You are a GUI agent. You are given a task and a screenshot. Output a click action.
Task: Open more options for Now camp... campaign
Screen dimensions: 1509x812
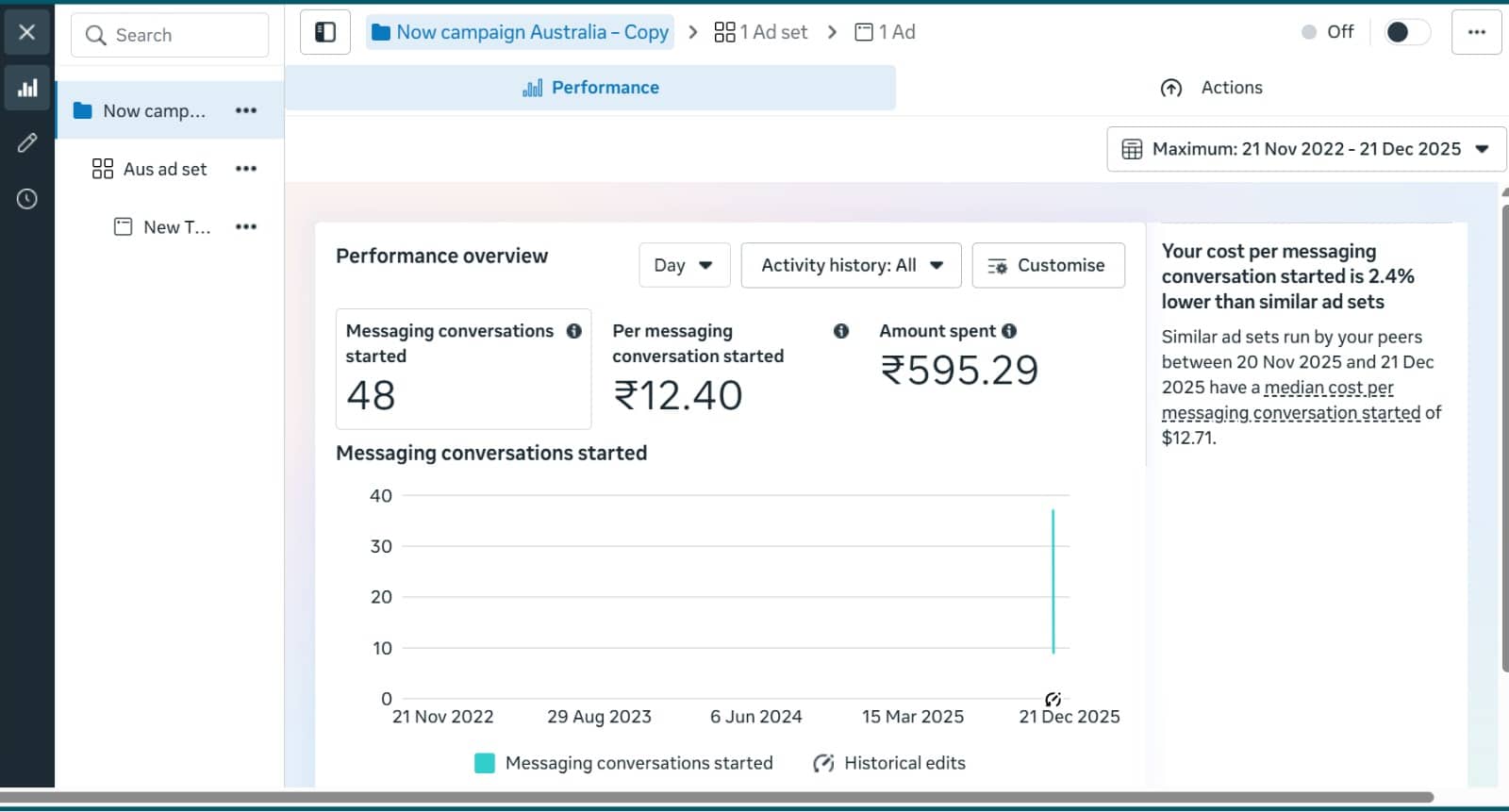246,110
